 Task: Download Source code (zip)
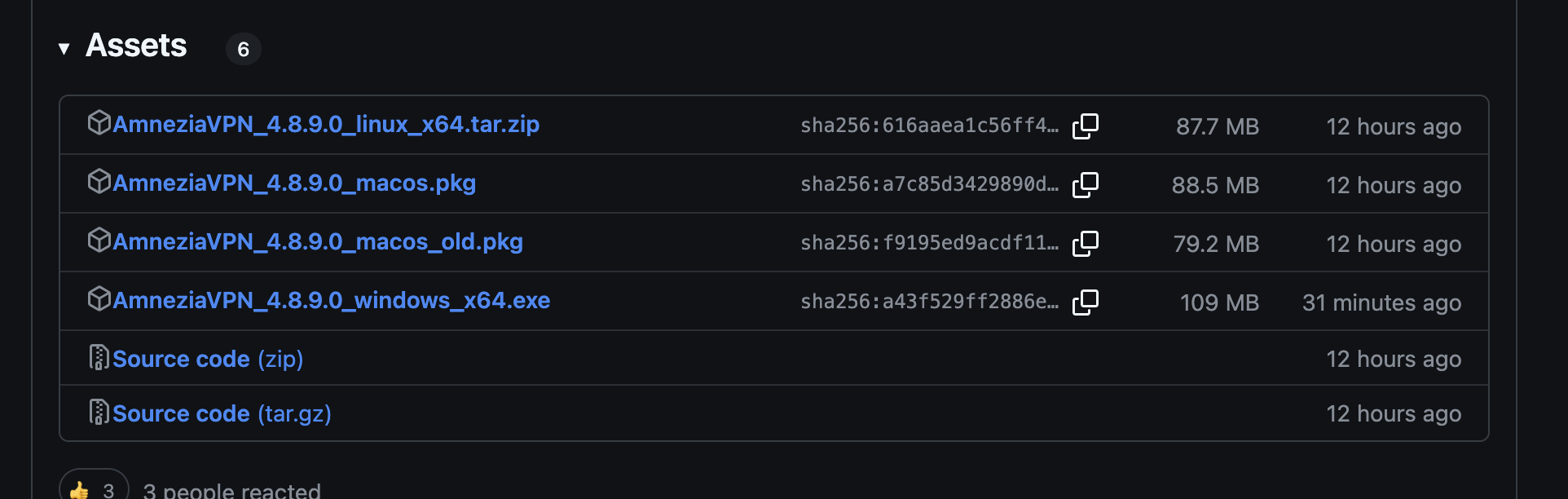(208, 360)
